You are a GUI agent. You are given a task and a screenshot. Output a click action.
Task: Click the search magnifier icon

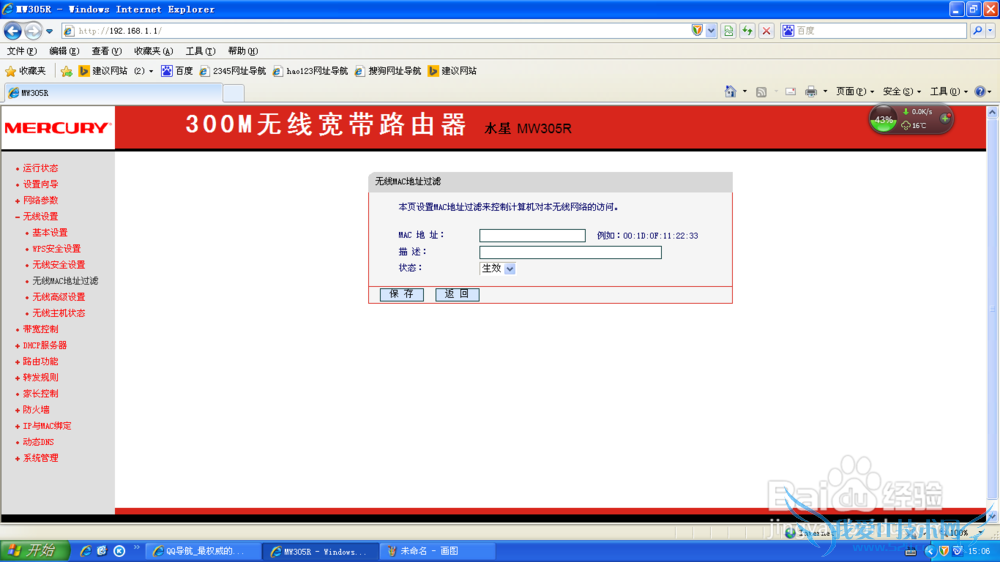977,31
